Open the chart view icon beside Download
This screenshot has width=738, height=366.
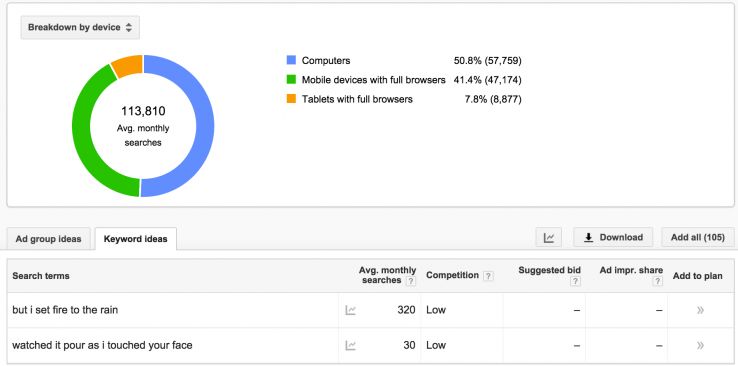point(549,238)
